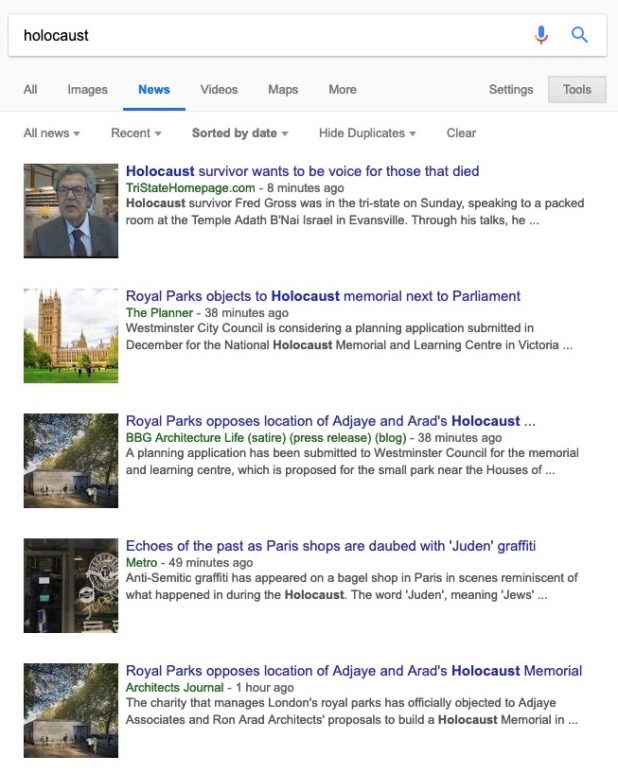
Task: Select the News tab
Action: click(154, 89)
